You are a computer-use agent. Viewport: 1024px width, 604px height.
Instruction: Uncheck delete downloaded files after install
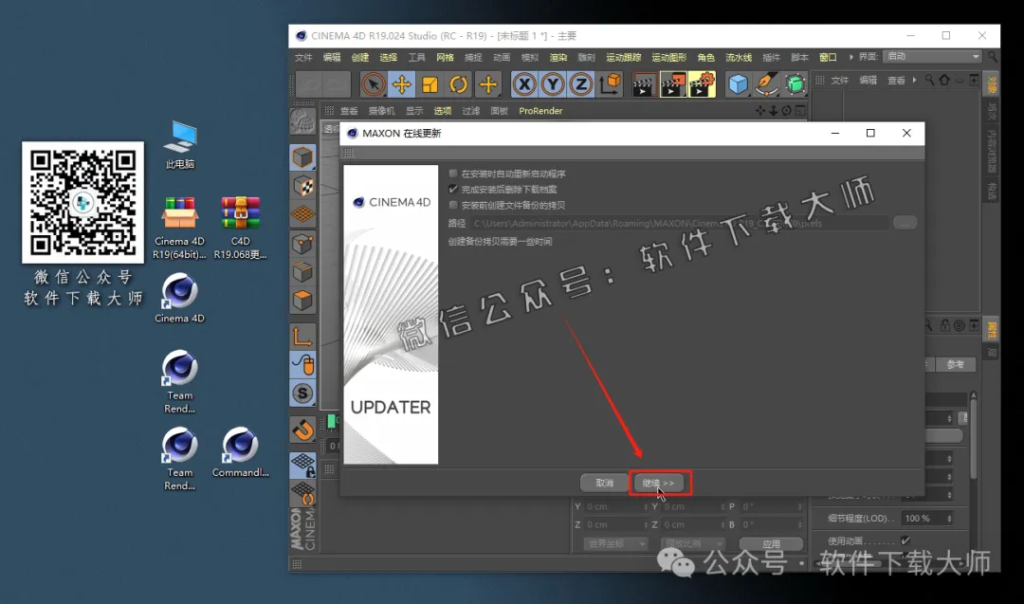tap(451, 191)
